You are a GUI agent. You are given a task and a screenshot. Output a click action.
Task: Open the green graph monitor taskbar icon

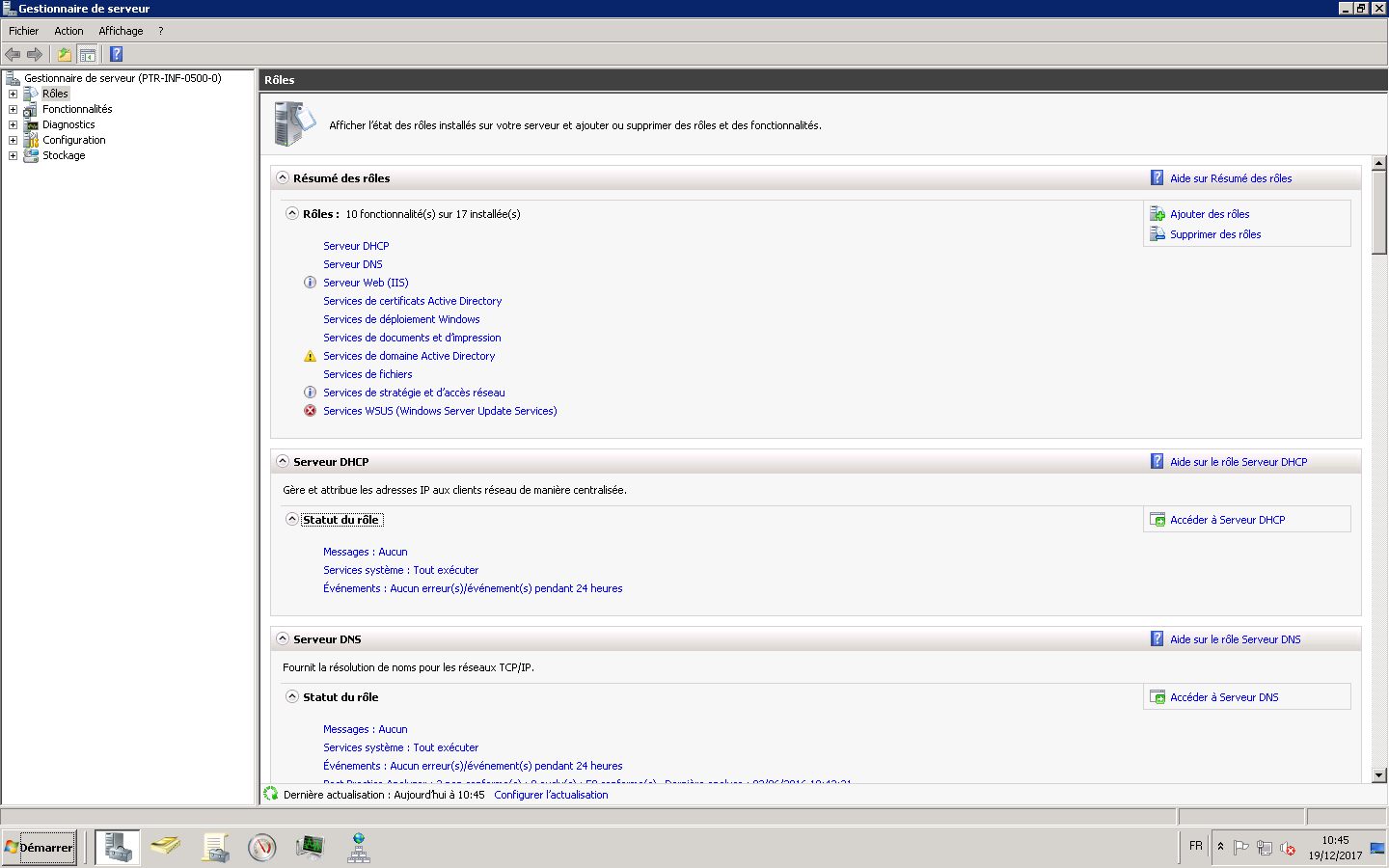[311, 848]
